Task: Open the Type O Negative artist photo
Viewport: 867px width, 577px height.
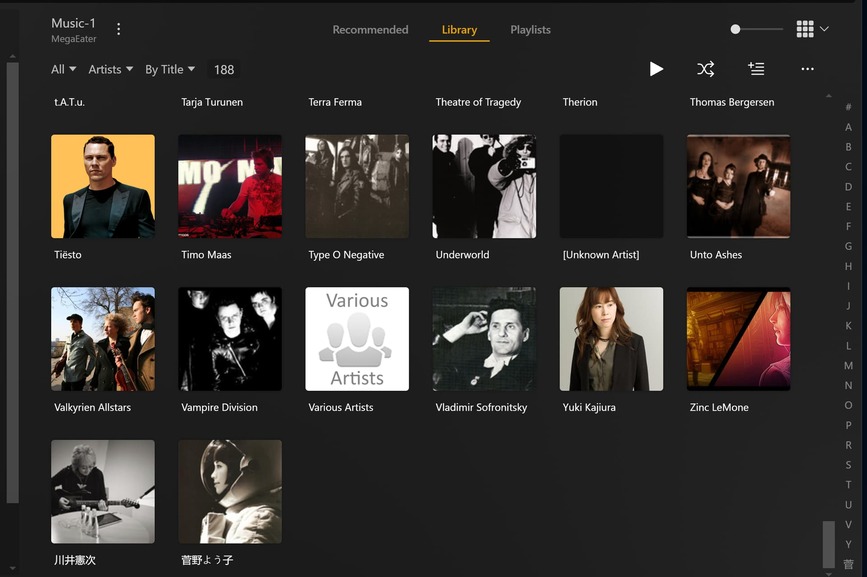Action: 357,186
